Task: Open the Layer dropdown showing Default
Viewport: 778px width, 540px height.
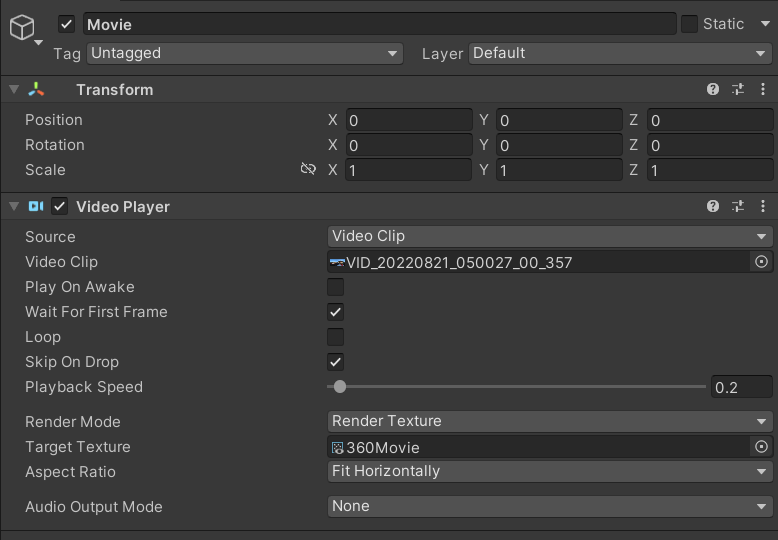Action: (620, 54)
